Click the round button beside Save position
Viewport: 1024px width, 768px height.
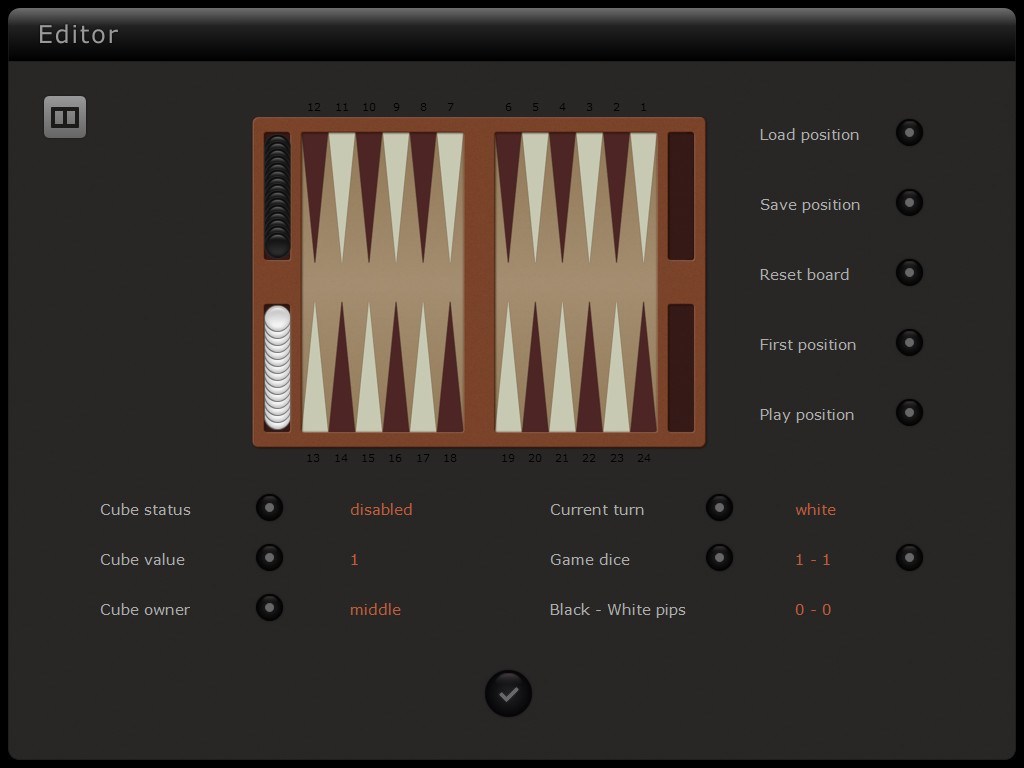point(909,202)
